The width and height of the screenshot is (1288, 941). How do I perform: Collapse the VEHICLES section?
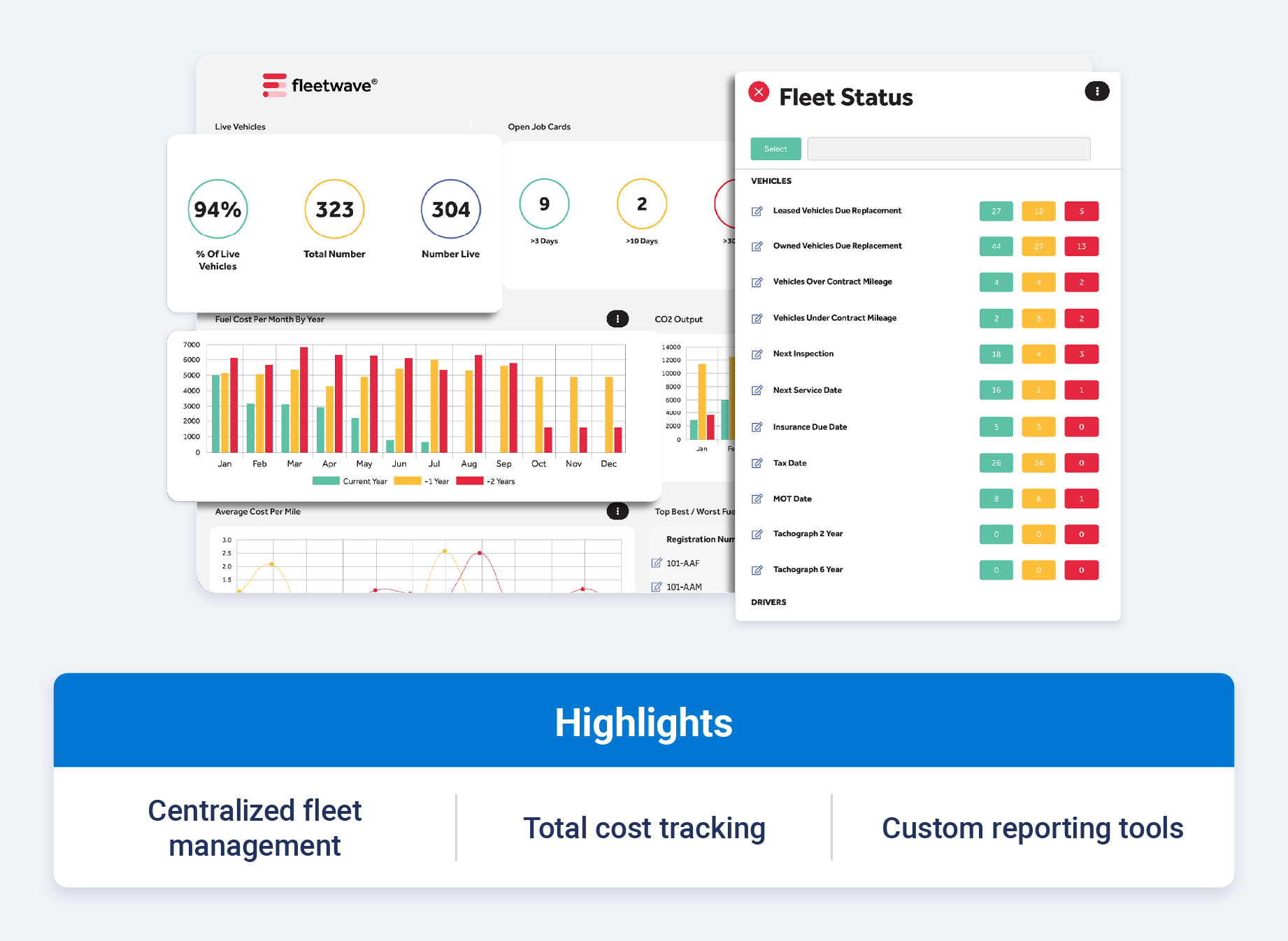point(771,180)
